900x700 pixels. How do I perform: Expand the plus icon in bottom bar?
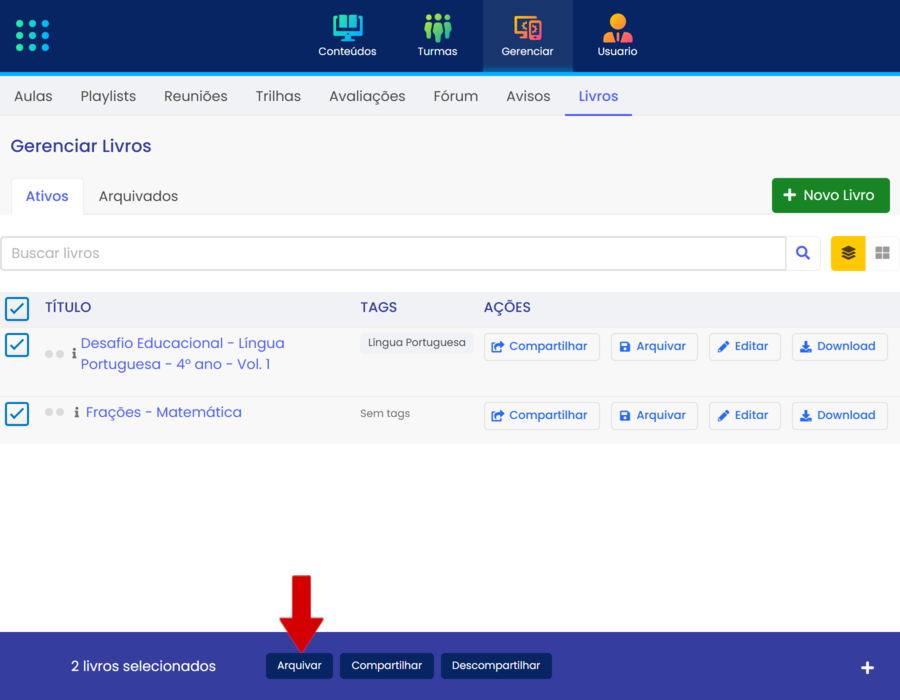[x=867, y=667]
